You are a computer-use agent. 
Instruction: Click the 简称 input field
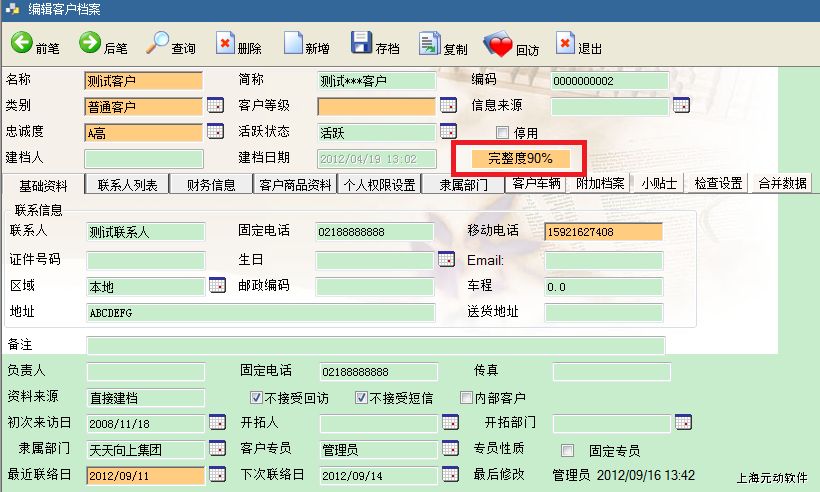pos(376,81)
